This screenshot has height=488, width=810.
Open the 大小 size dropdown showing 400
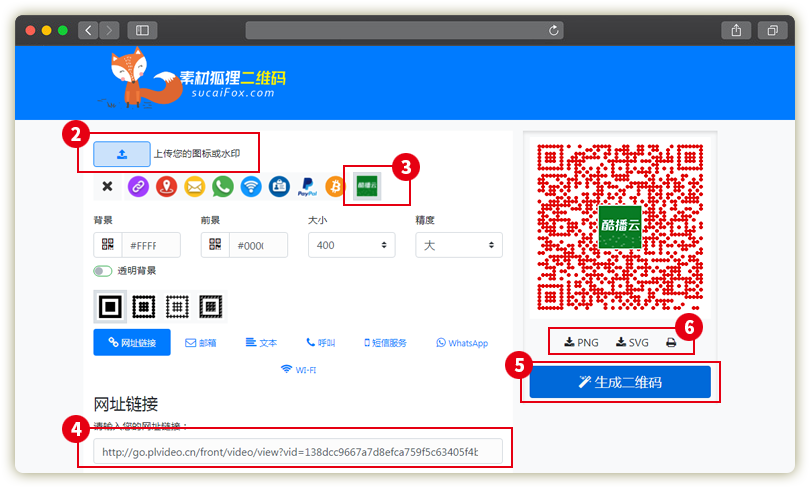point(350,245)
